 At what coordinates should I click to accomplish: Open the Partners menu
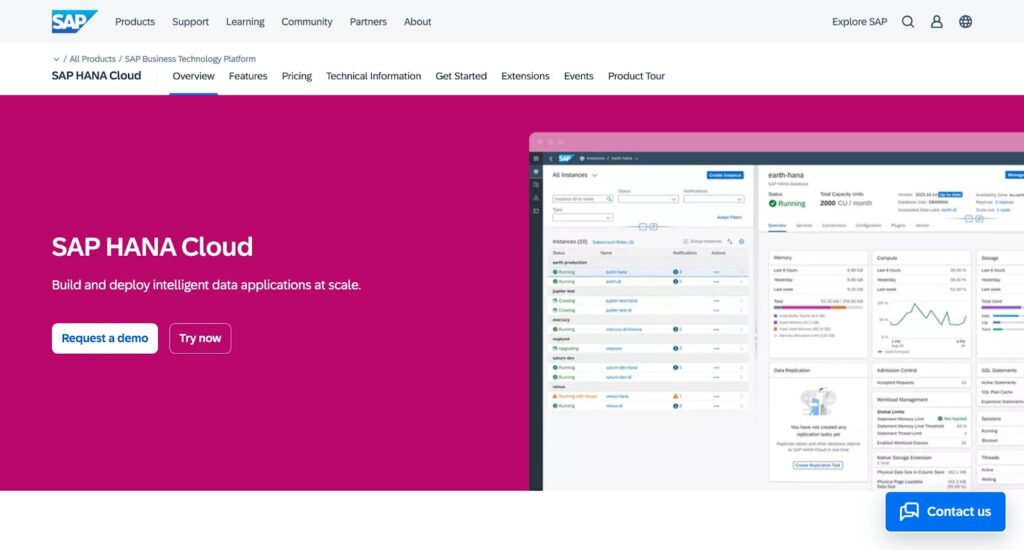pos(368,22)
